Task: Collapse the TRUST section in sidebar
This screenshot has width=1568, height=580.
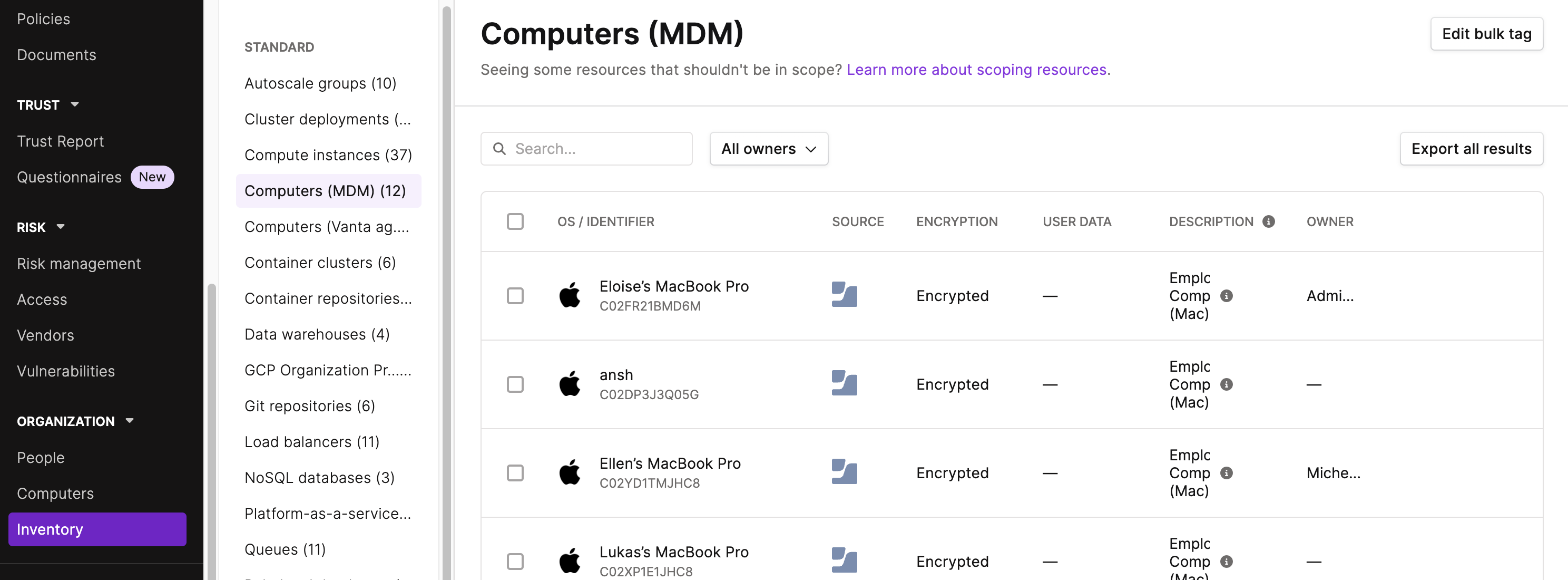Action: click(75, 104)
